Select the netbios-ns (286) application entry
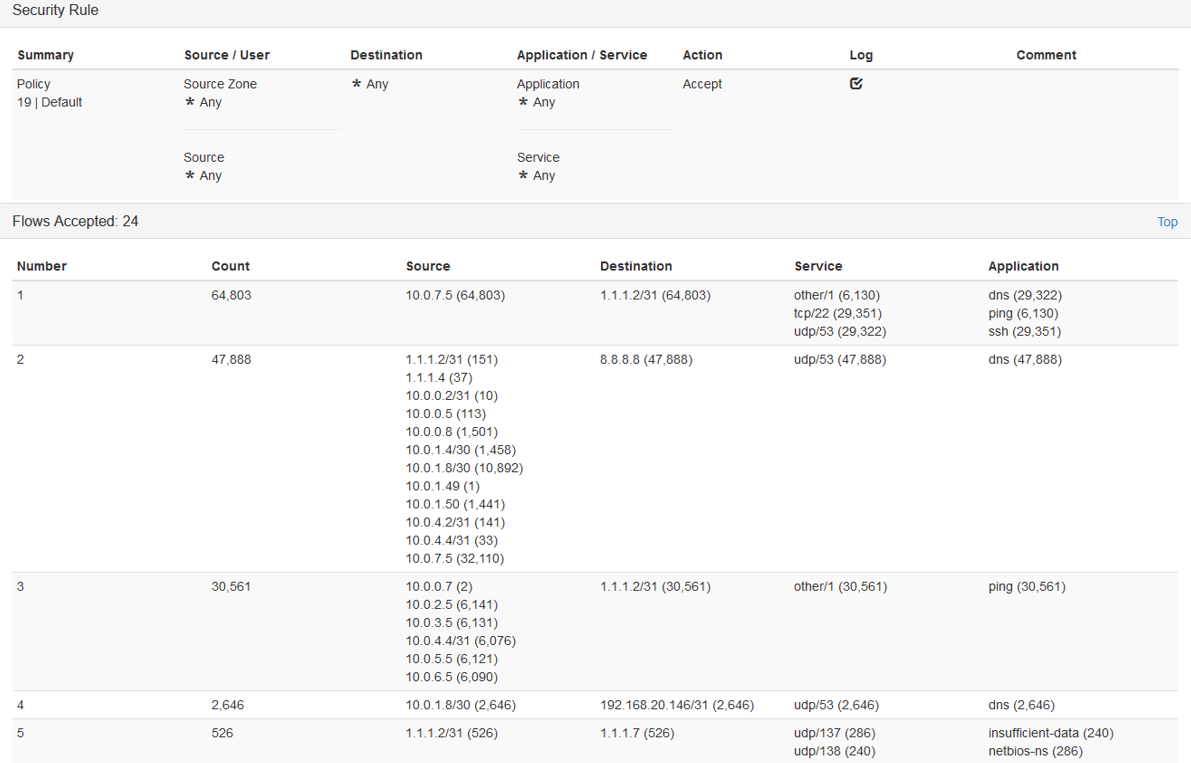 (1035, 751)
